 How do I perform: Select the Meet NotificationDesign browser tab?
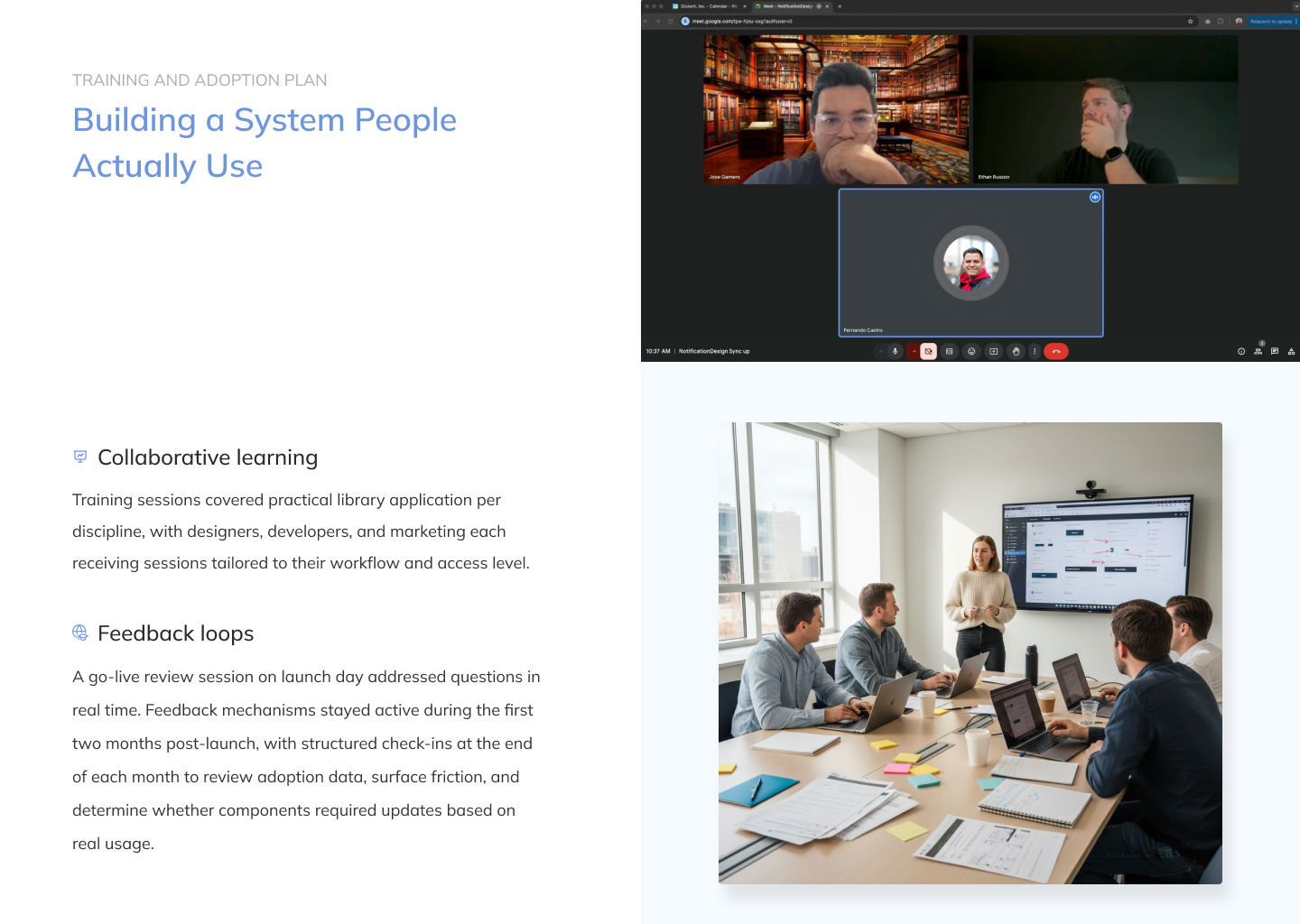pyautogui.click(x=786, y=6)
